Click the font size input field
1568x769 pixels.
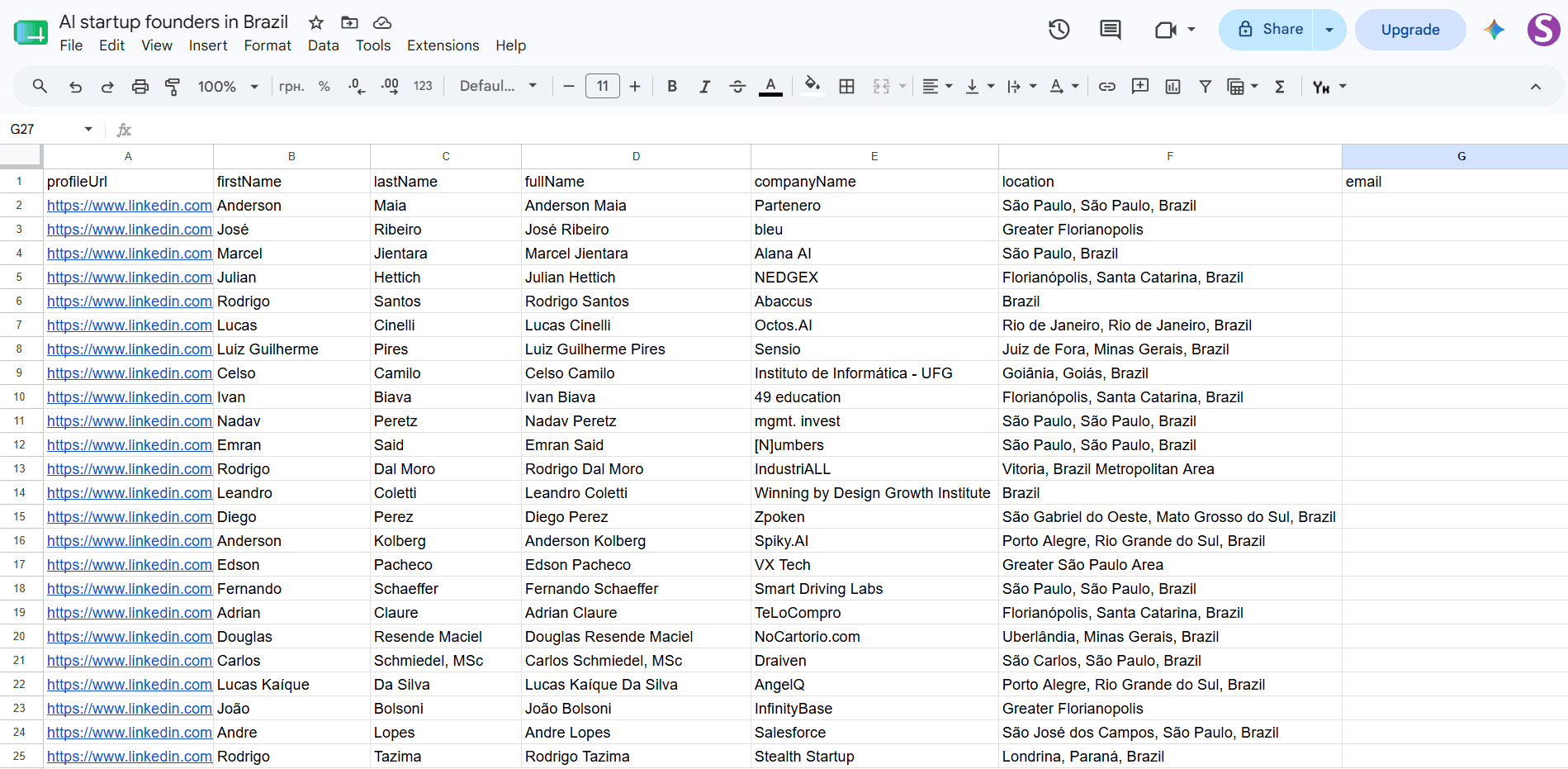coord(603,87)
